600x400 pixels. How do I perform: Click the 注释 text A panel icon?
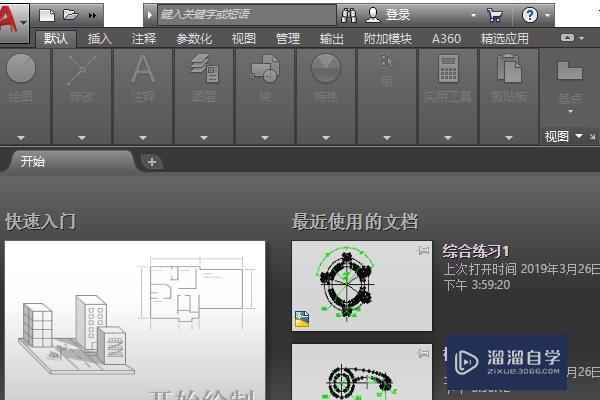(x=143, y=69)
